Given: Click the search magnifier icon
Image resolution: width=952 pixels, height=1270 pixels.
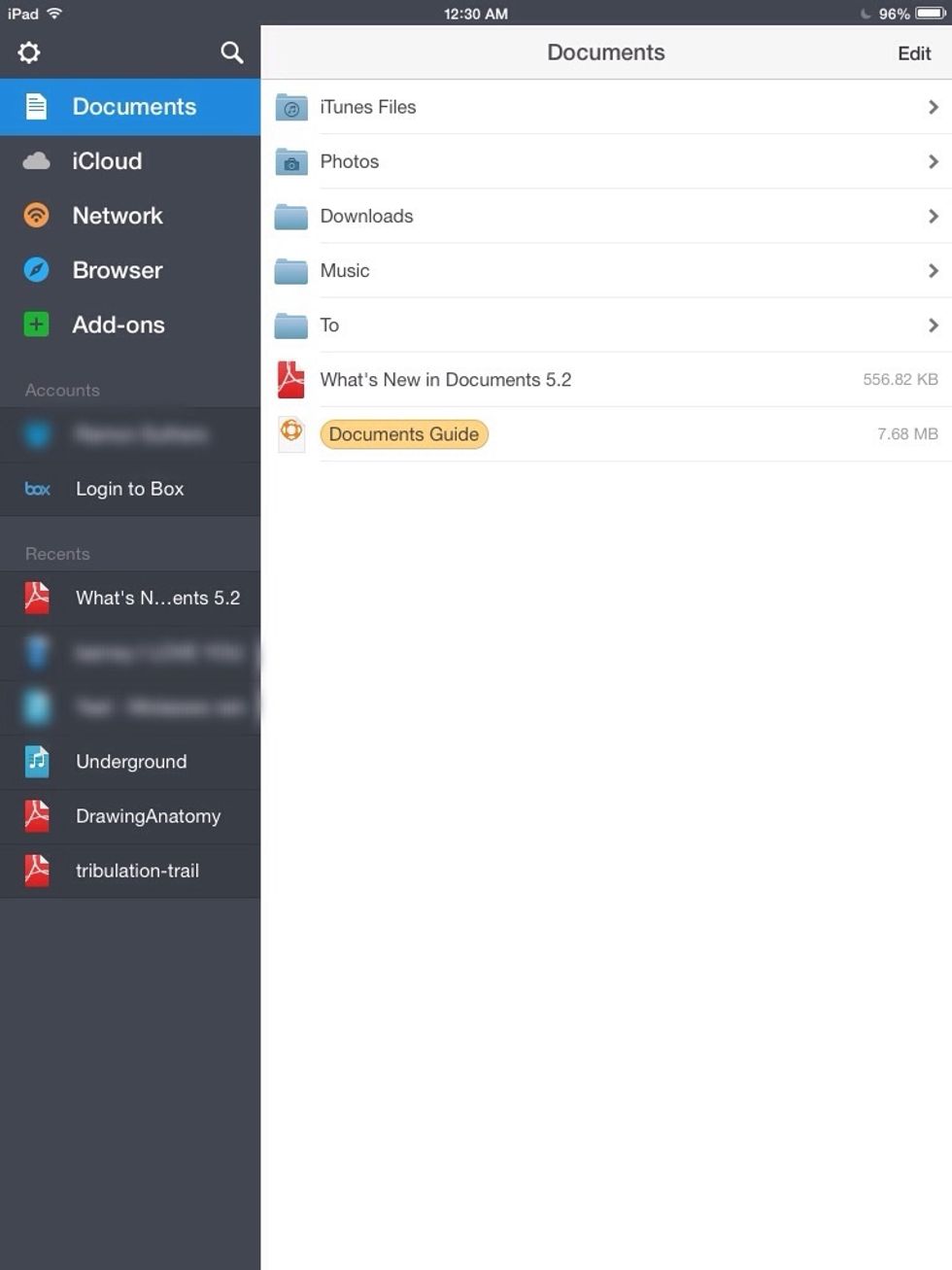Looking at the screenshot, I should [x=231, y=52].
